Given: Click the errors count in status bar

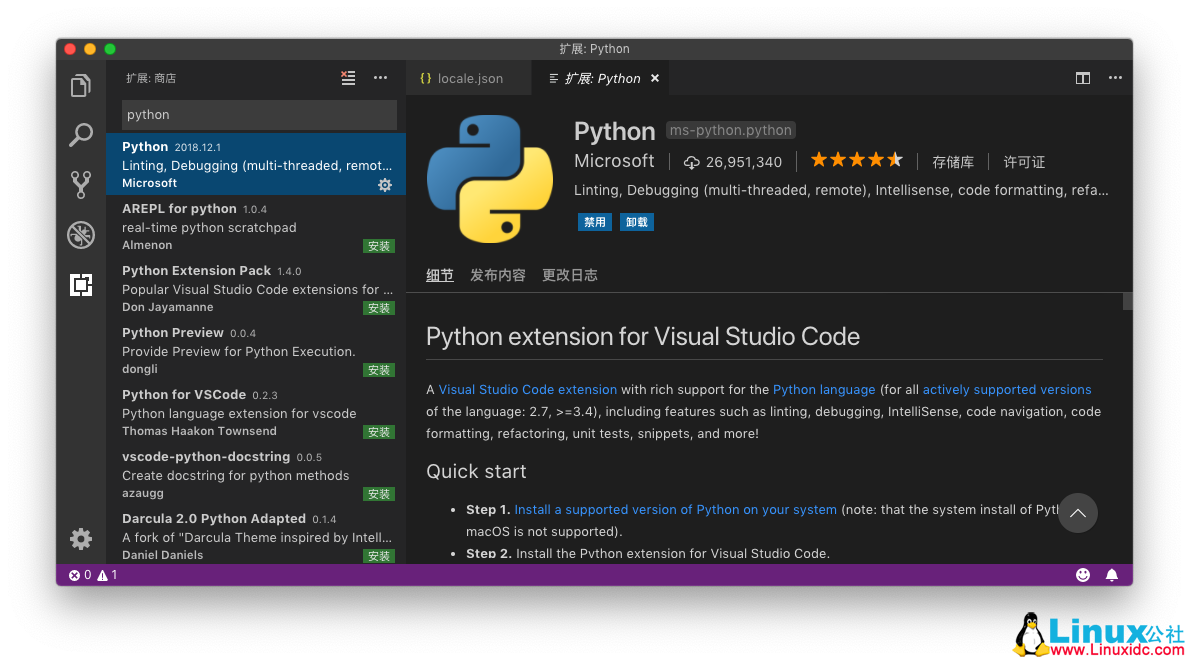Looking at the screenshot, I should coord(80,575).
